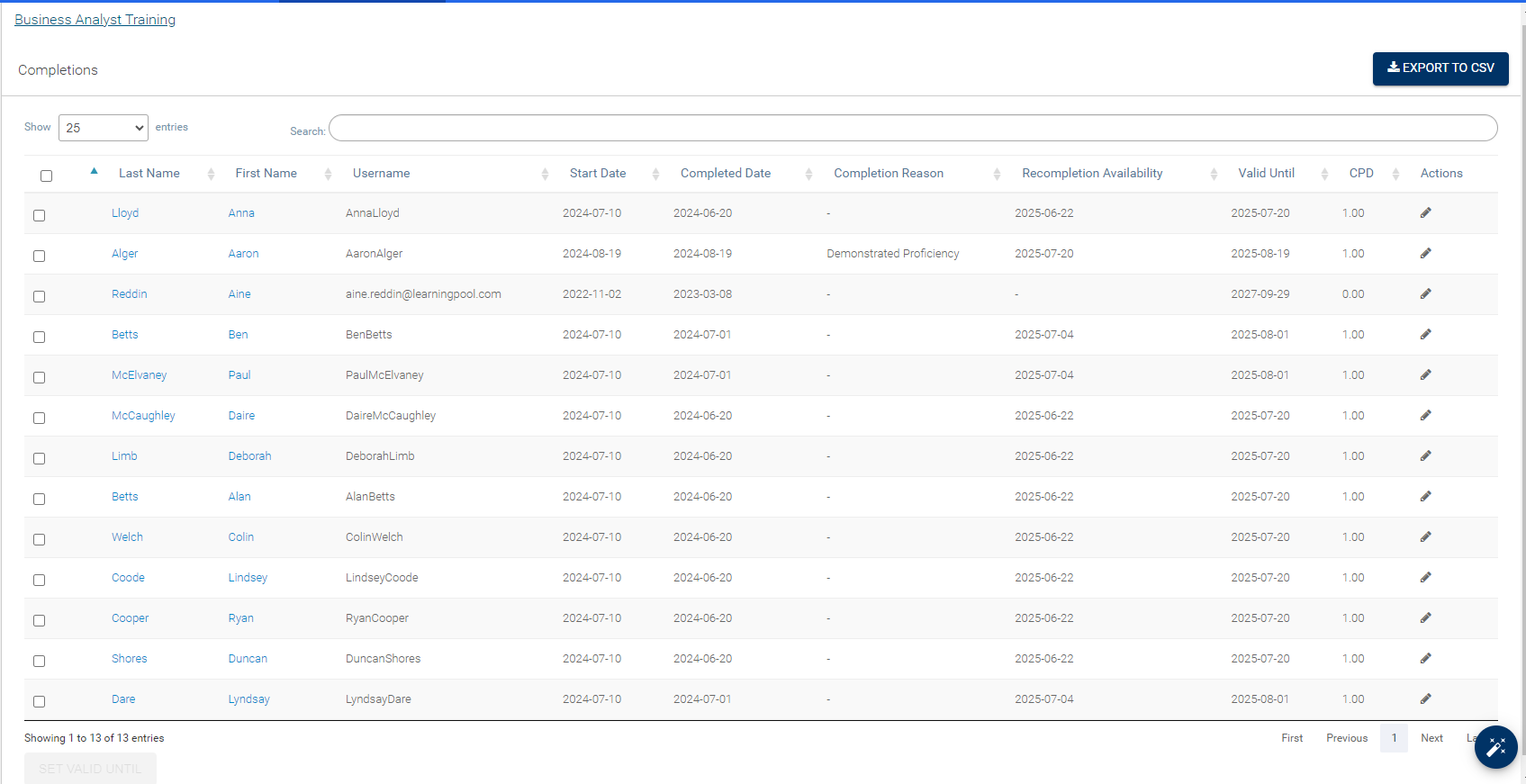Open the McElvaney last name link

pos(139,375)
